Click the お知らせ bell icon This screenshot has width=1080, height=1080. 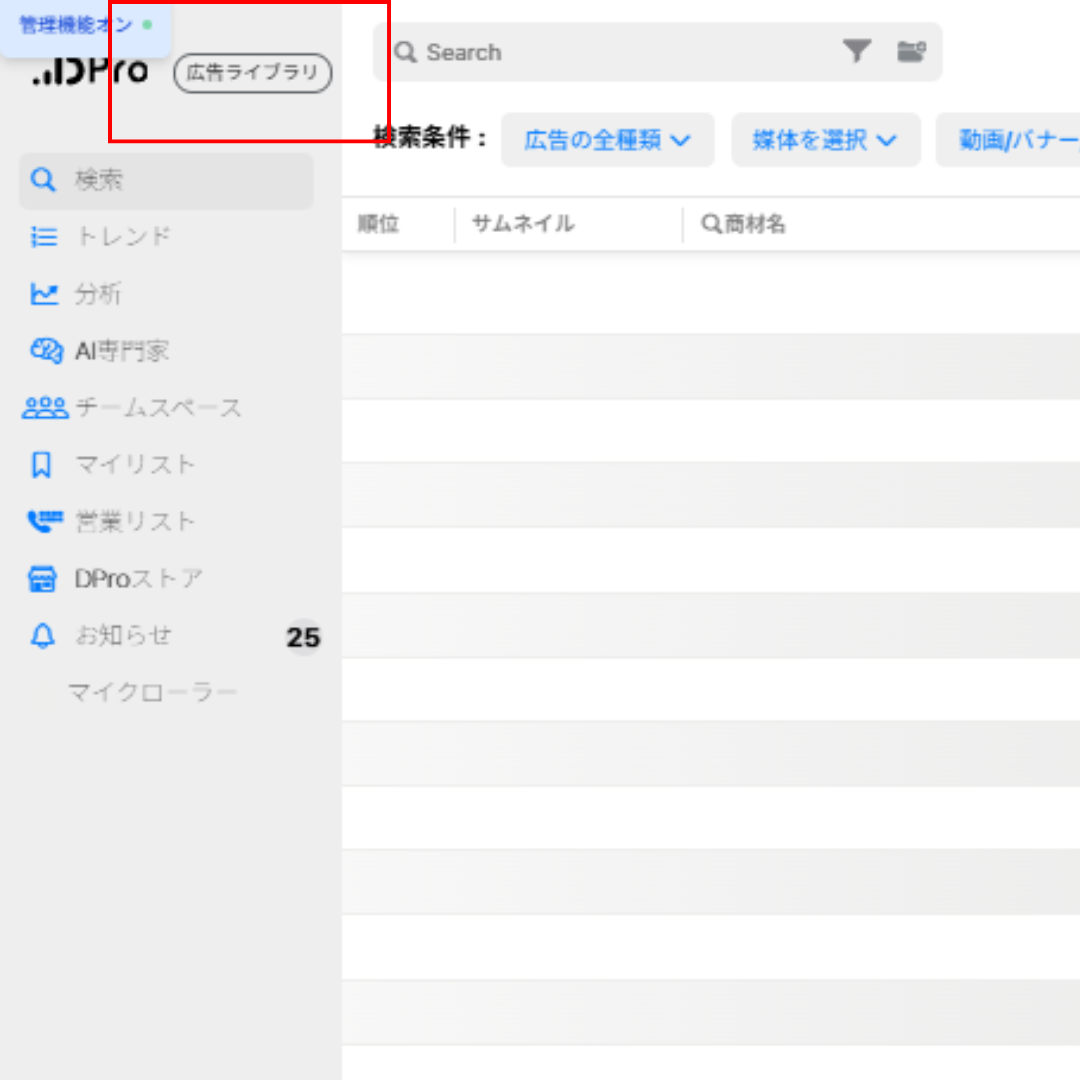pos(42,637)
